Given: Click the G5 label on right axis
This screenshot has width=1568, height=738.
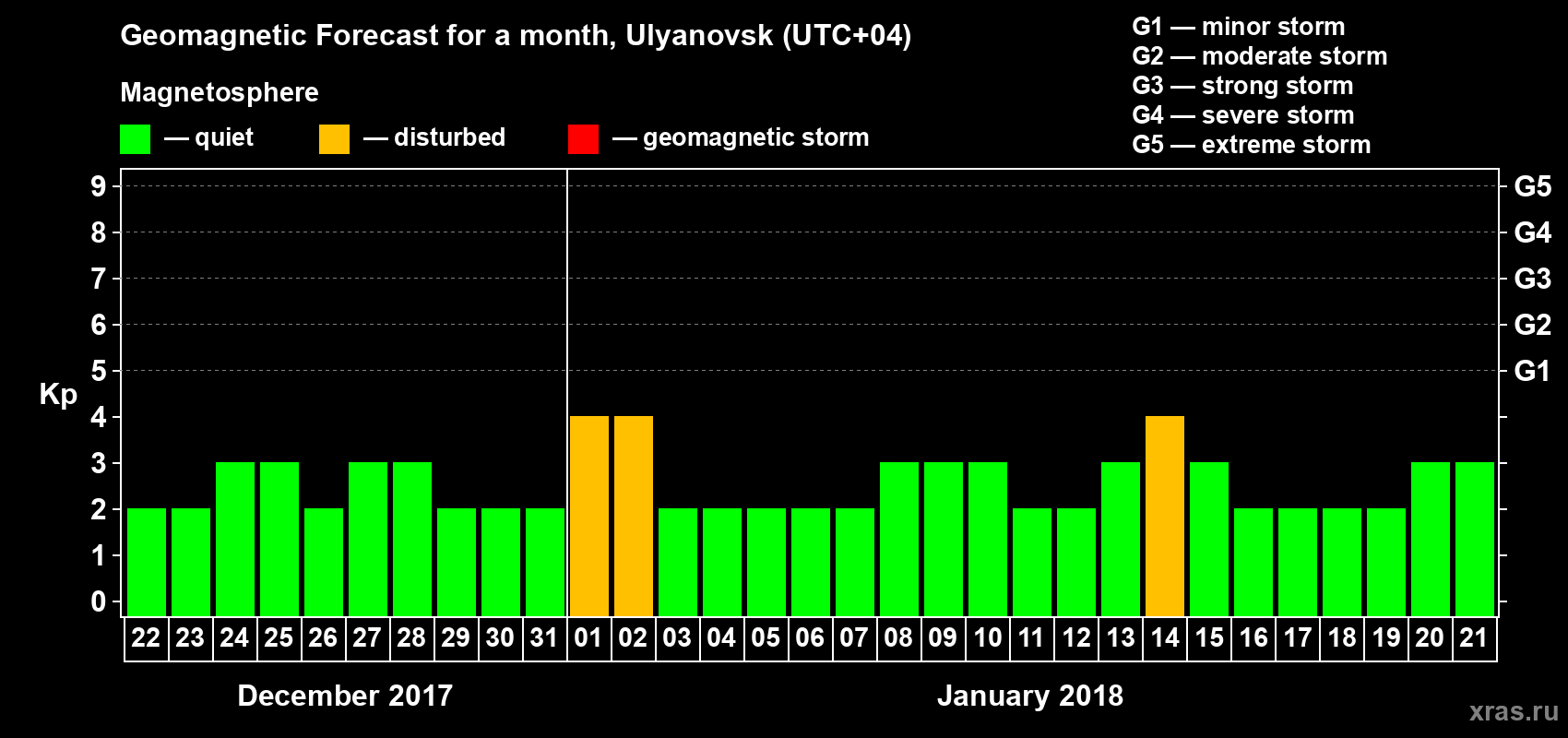Looking at the screenshot, I should click(1533, 186).
